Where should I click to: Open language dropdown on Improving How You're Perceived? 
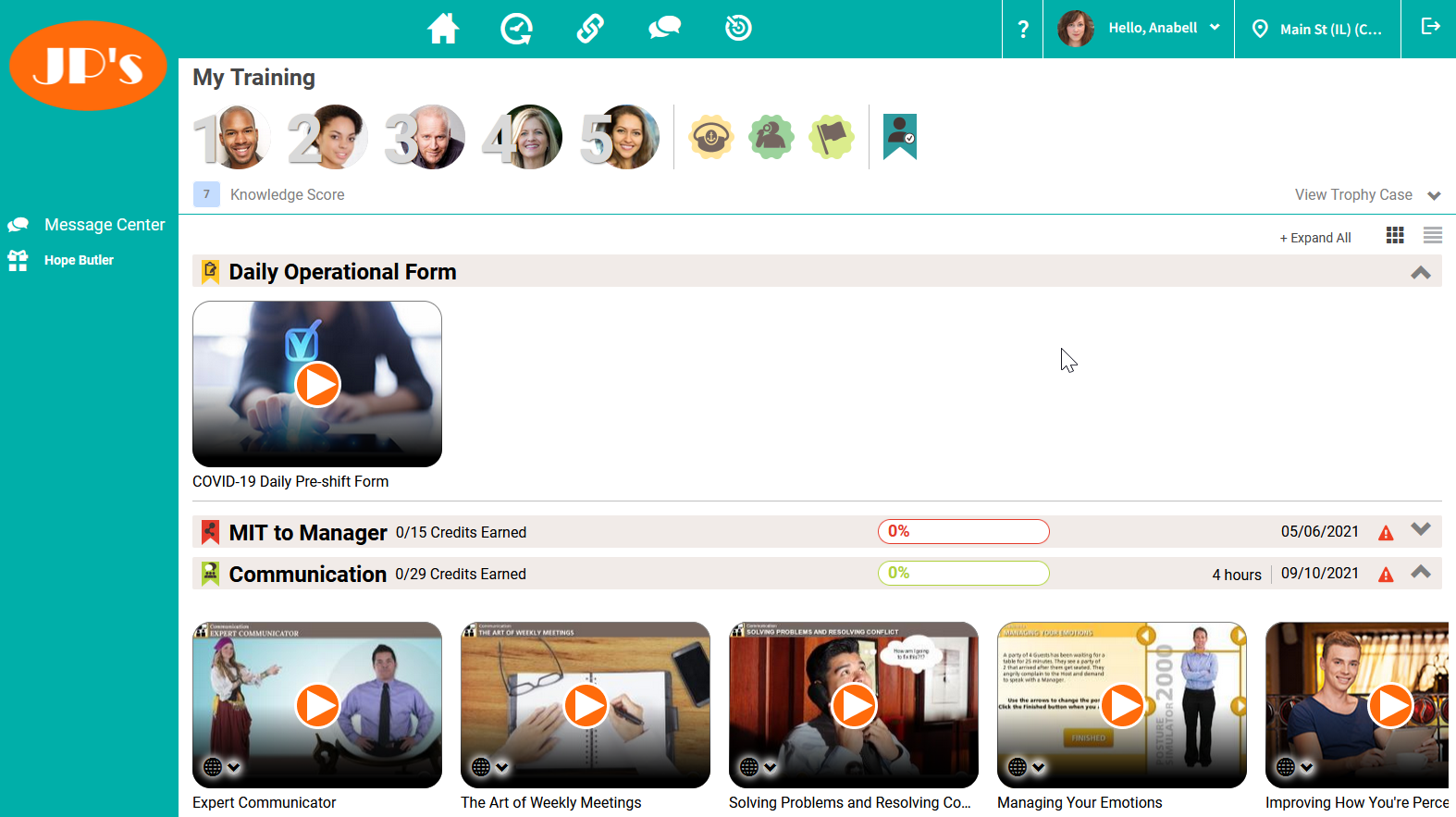(x=1295, y=767)
